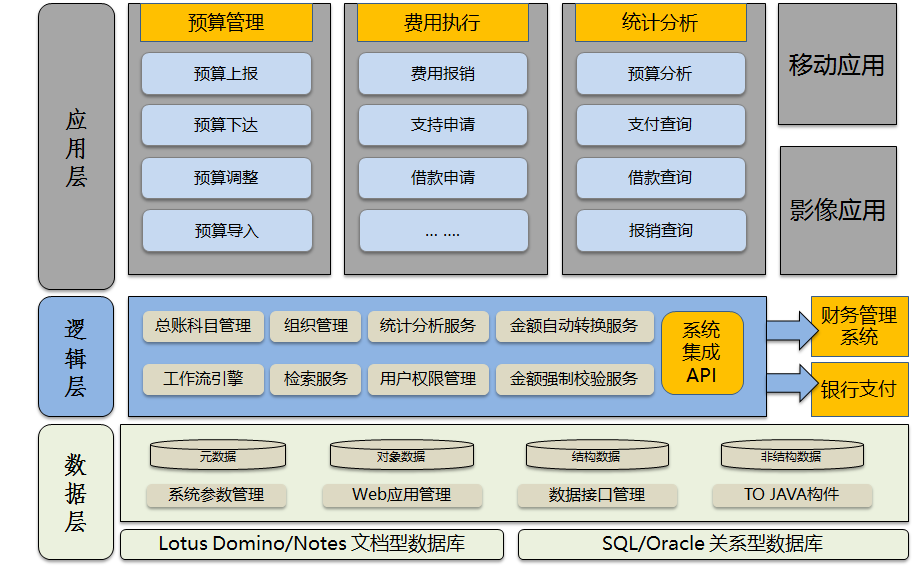The image size is (914, 573).
Task: Open the 移动应用 panel
Action: pyautogui.click(x=837, y=66)
